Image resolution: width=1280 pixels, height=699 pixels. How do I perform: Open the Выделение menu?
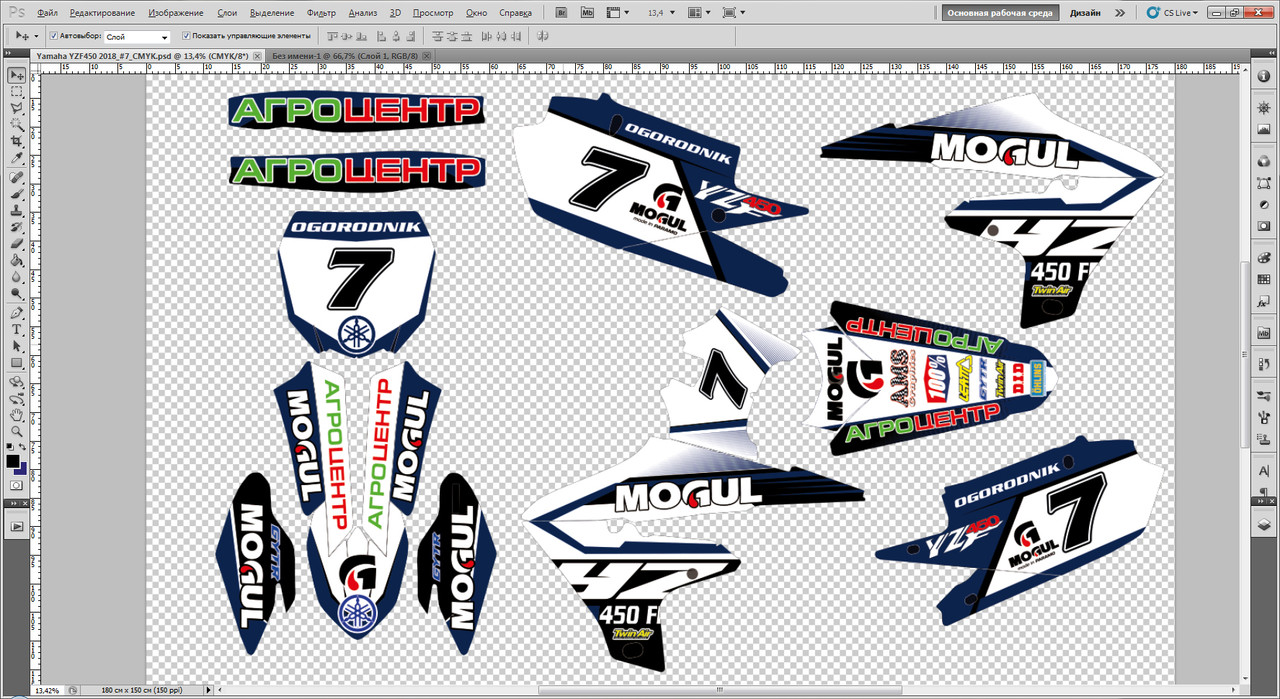click(x=271, y=13)
